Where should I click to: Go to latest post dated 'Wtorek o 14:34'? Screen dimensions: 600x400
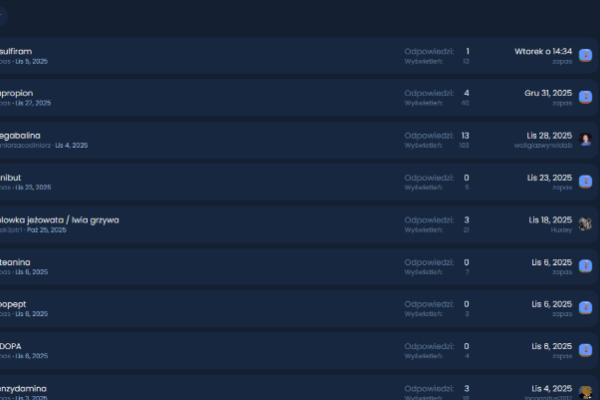click(x=542, y=50)
